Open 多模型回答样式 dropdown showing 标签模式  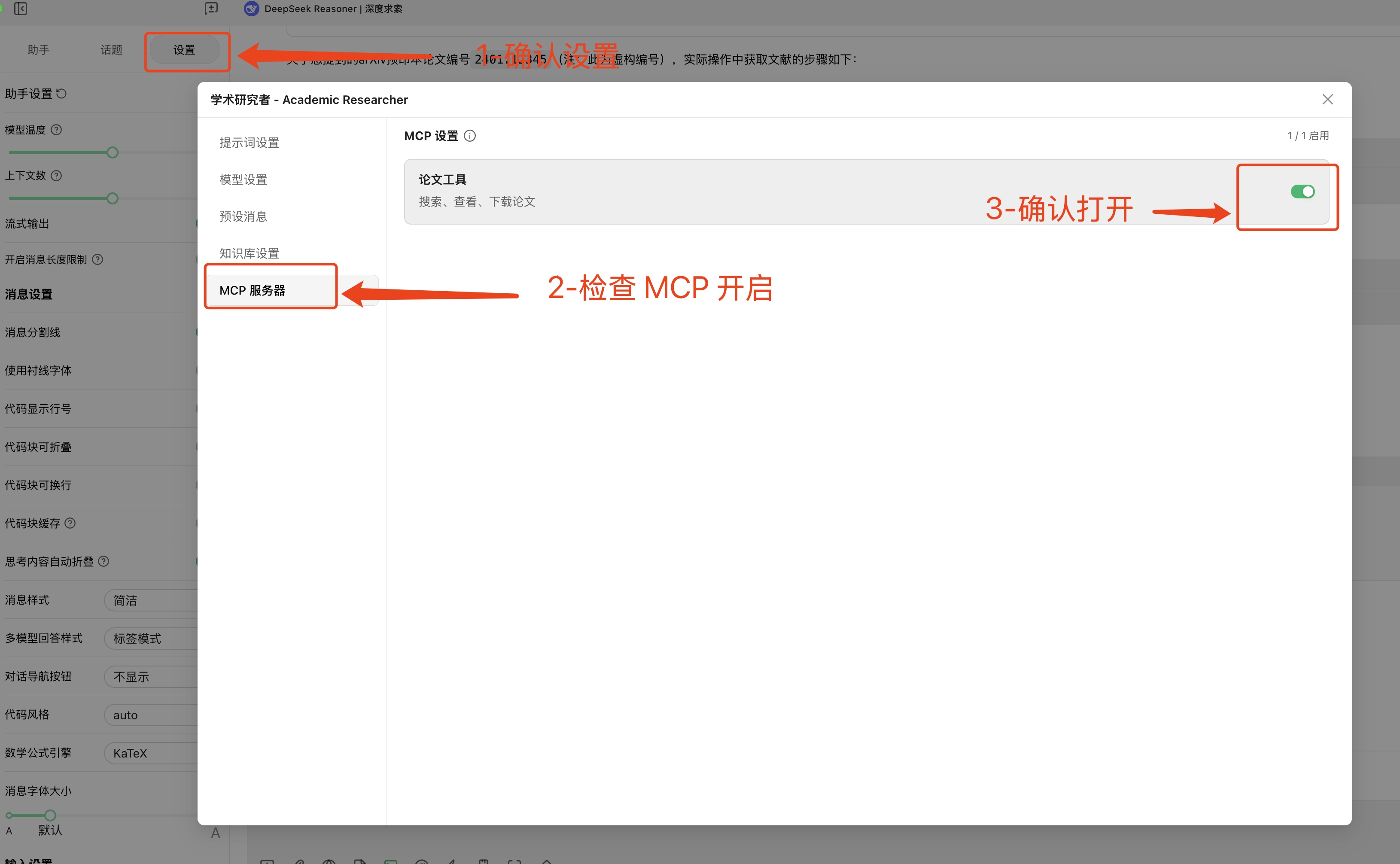pyautogui.click(x=151, y=638)
